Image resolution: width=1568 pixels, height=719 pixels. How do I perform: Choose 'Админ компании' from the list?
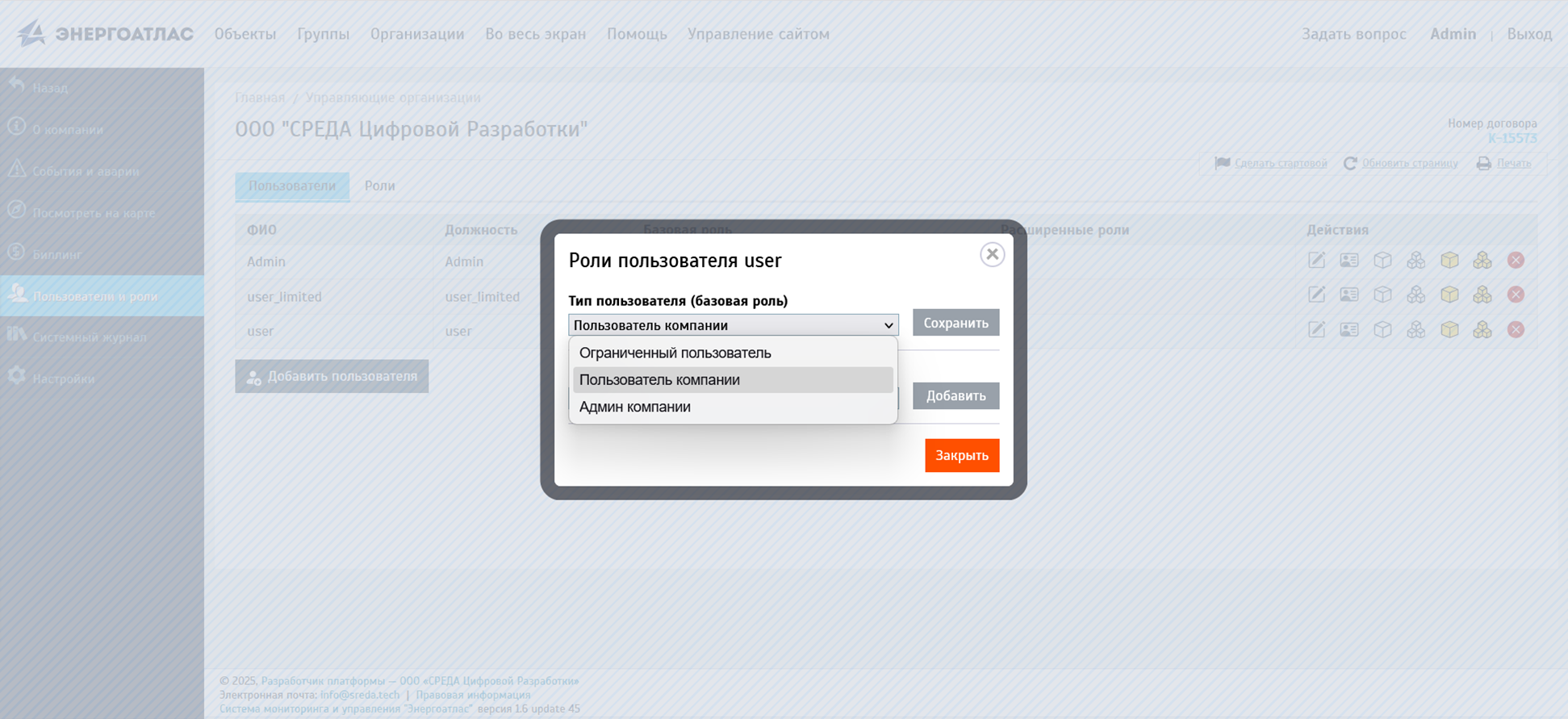coord(634,407)
